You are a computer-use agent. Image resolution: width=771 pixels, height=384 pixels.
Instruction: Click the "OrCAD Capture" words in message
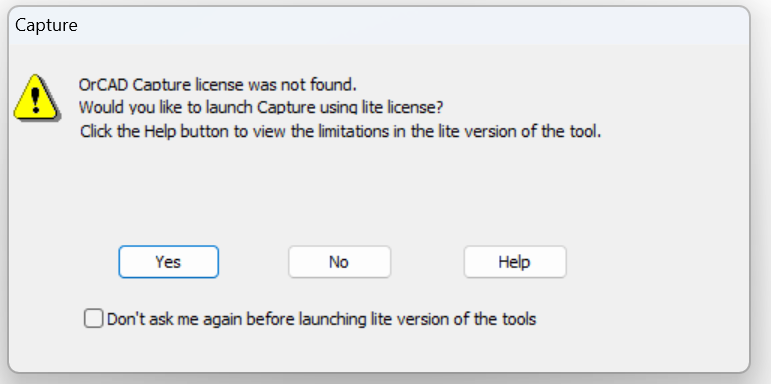(x=135, y=85)
